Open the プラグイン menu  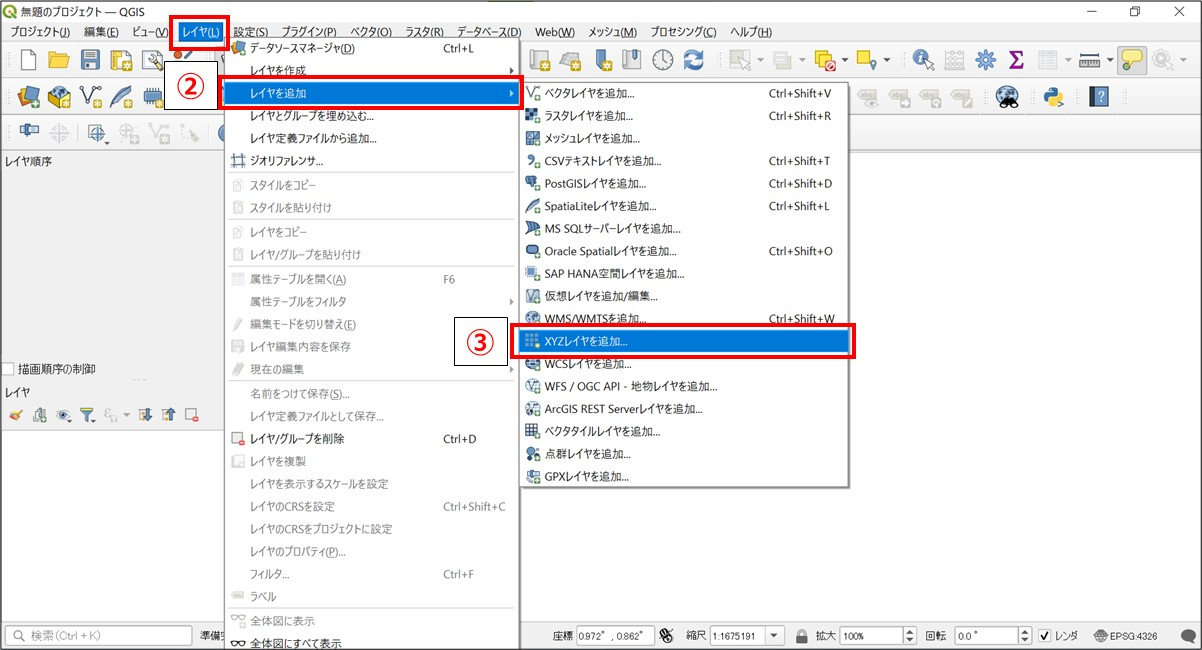(308, 32)
